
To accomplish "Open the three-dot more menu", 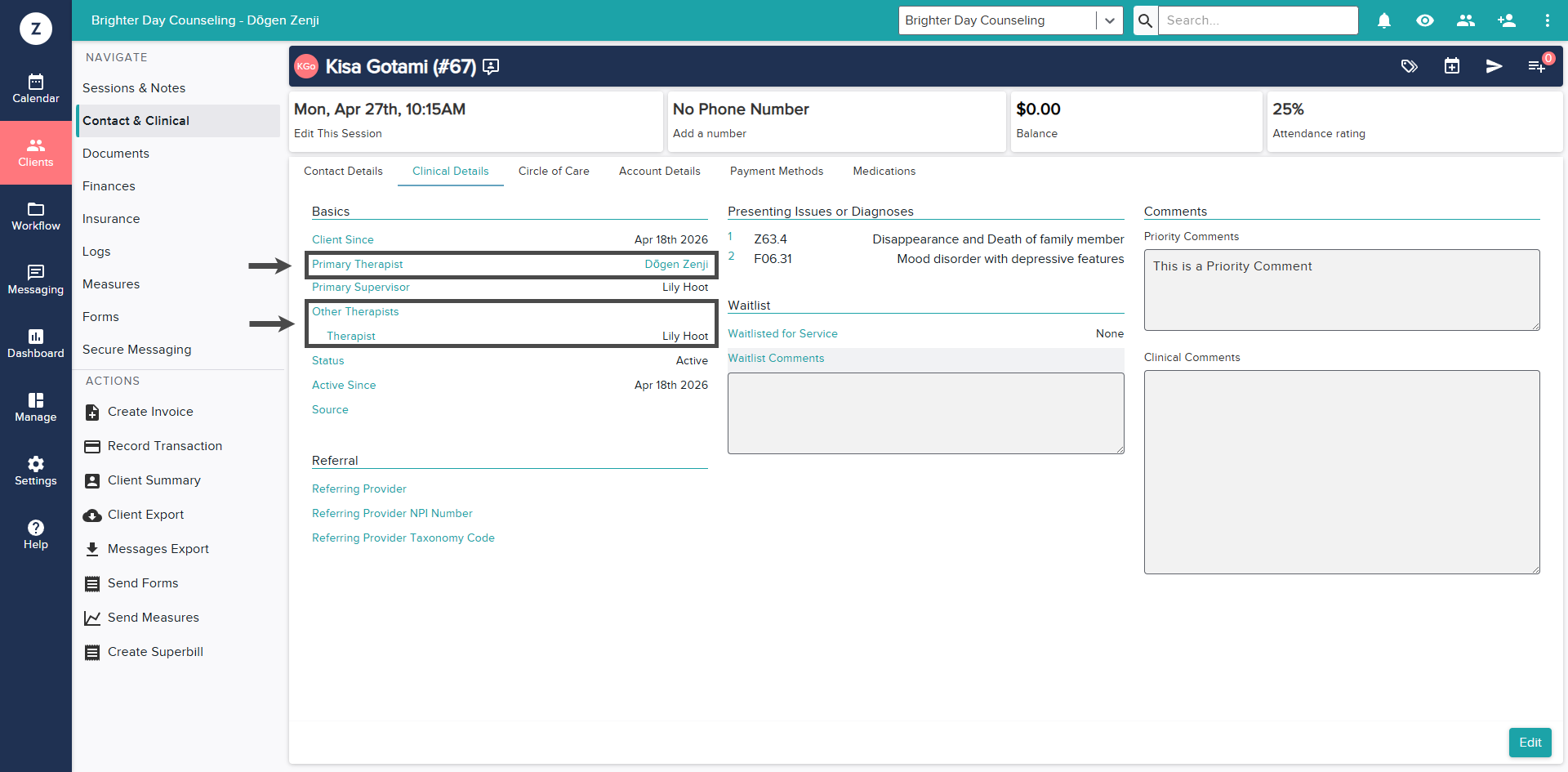I will pos(1548,20).
